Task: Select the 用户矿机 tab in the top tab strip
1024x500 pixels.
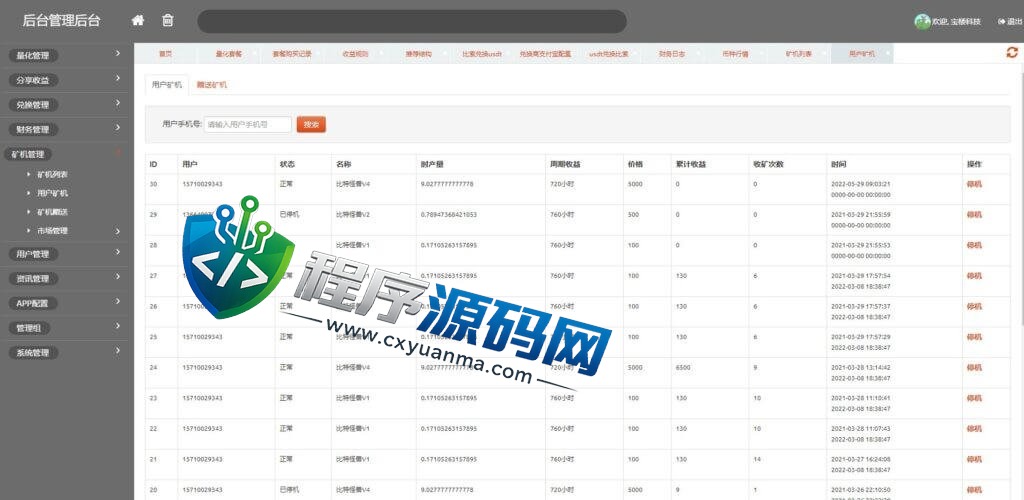Action: coord(861,54)
